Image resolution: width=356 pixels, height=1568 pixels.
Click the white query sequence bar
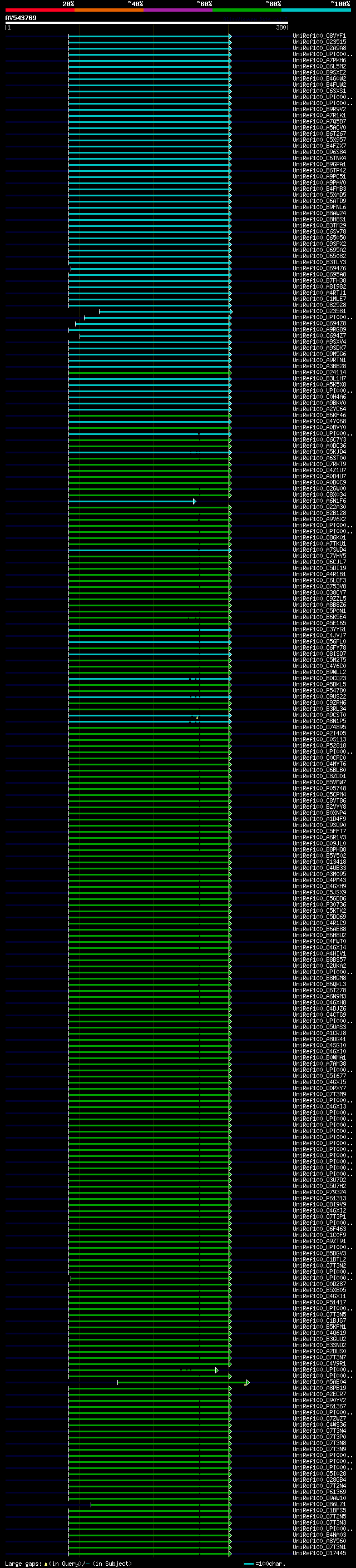pos(147,23)
